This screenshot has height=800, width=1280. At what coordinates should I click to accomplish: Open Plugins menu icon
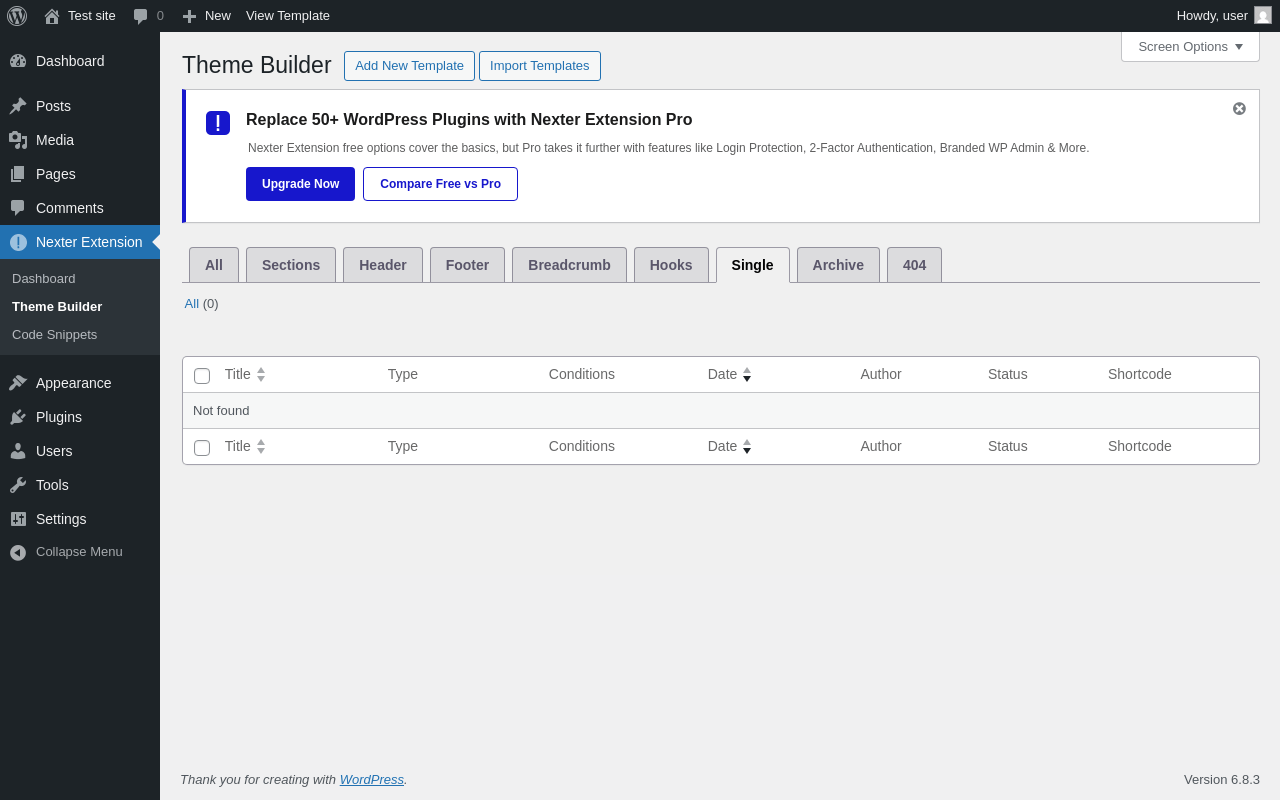(x=18, y=417)
